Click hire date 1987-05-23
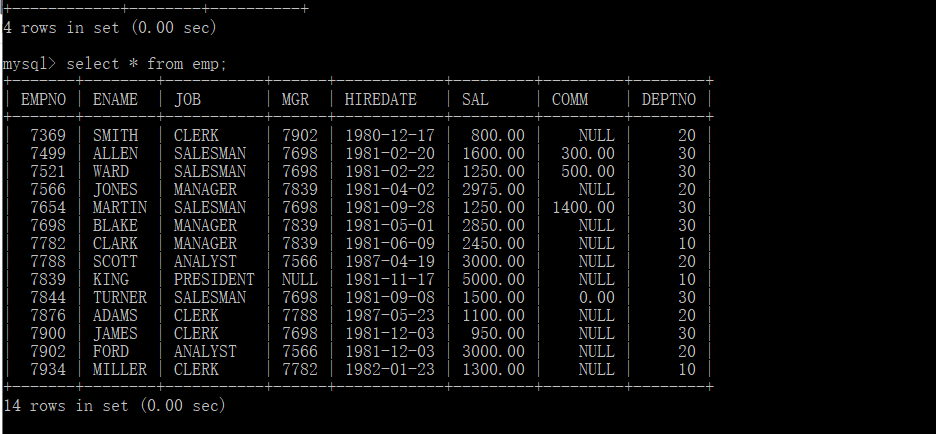 pos(390,315)
